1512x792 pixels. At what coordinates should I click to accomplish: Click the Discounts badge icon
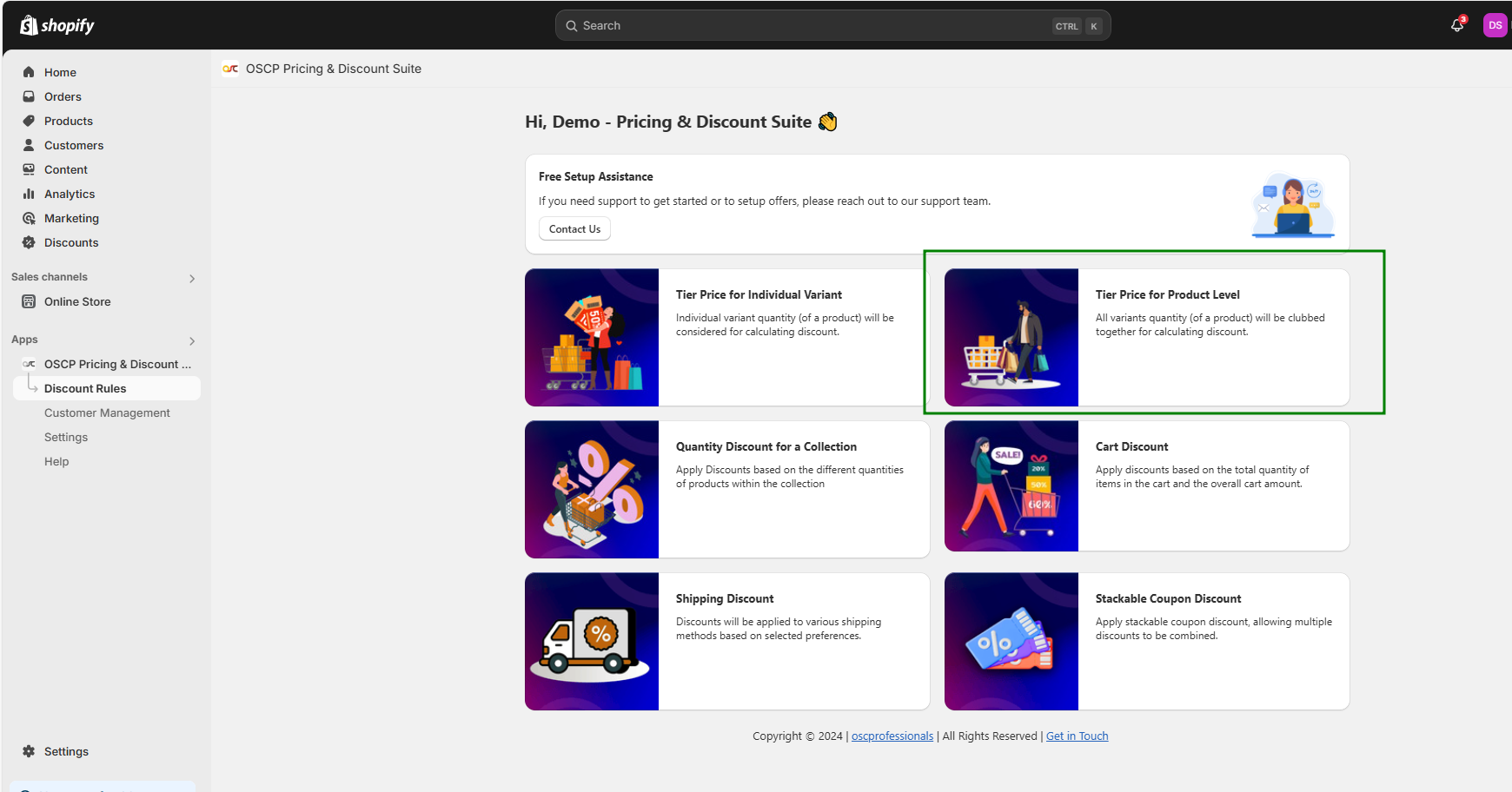pos(29,242)
